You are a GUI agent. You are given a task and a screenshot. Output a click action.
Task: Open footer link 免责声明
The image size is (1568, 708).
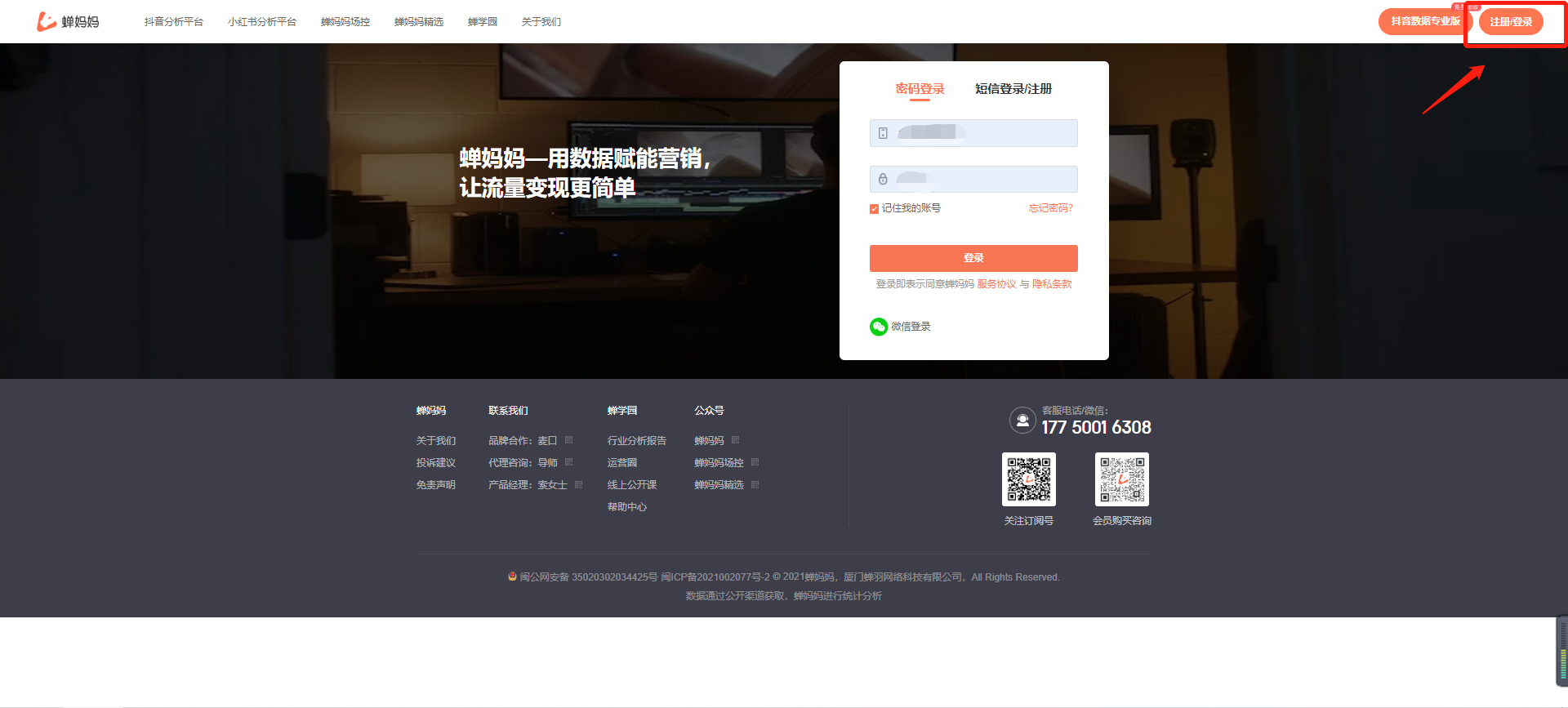pyautogui.click(x=436, y=485)
